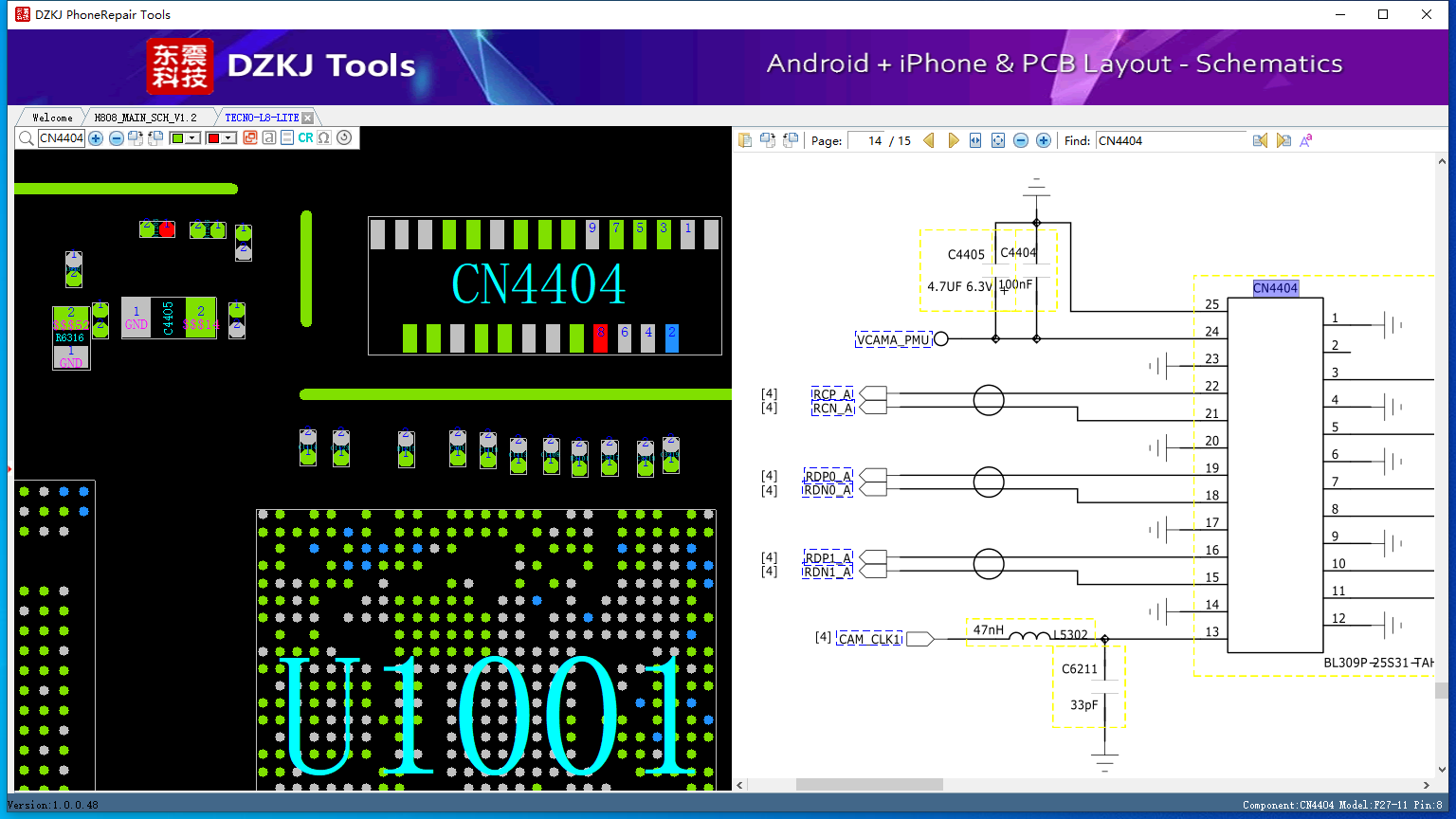Rotate PCB view counter-clockwise
Screen dimensions: 1456x819
155,138
